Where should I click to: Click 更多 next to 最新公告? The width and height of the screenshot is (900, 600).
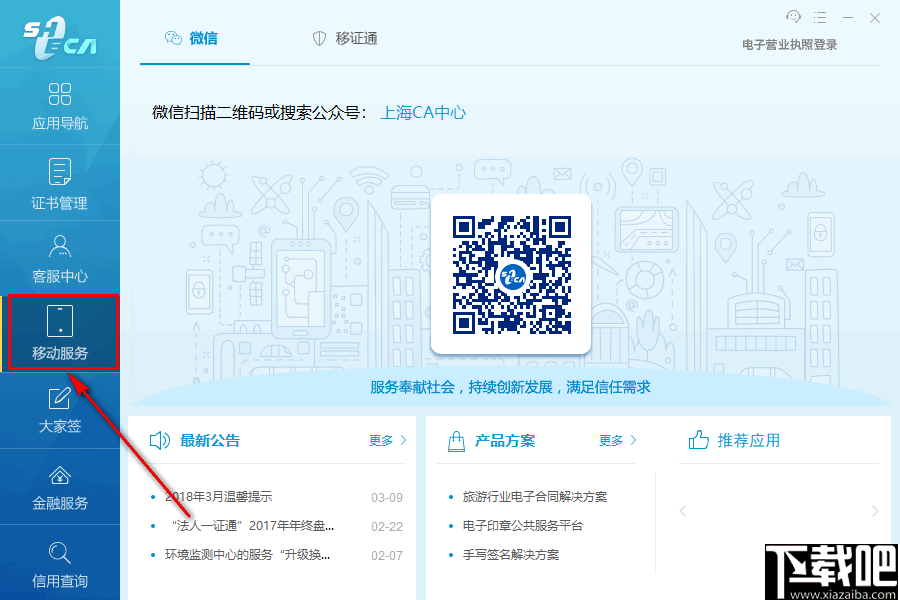tap(387, 440)
